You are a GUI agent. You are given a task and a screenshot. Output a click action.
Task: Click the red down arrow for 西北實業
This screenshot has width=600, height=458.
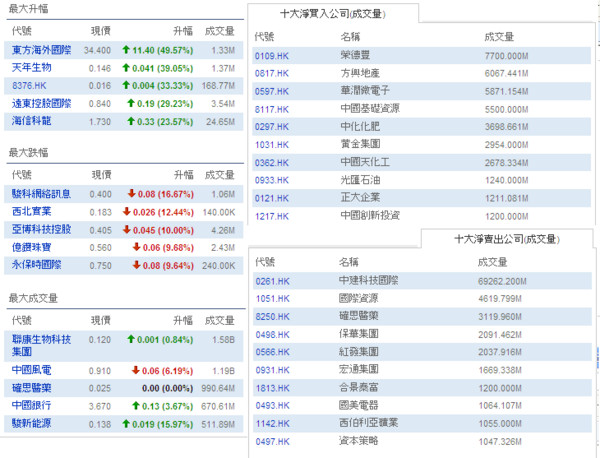(x=127, y=211)
